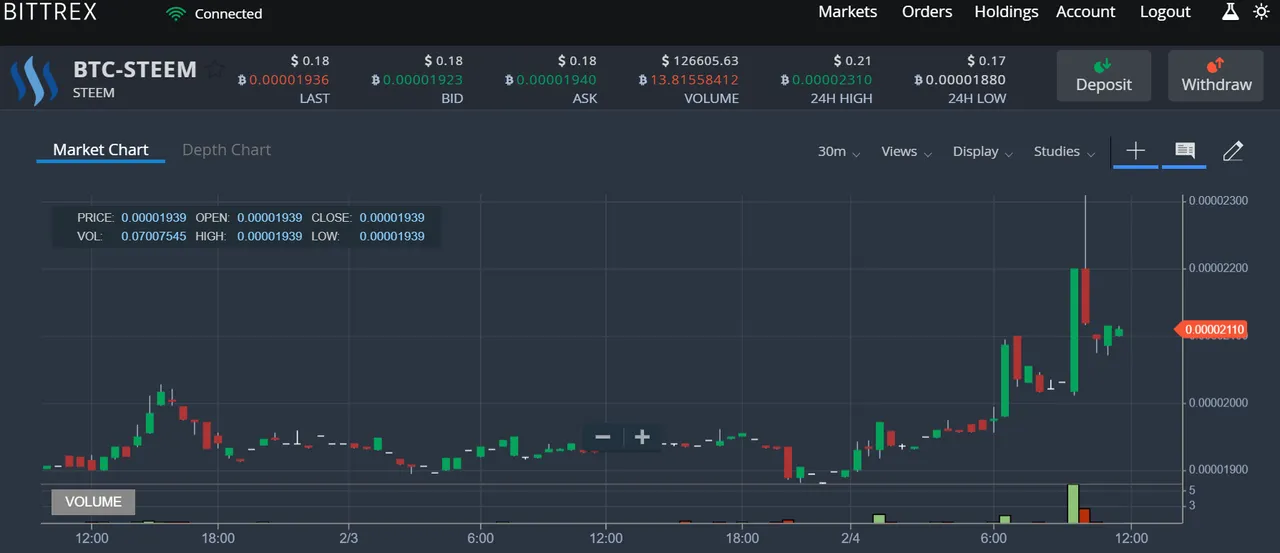
Task: Expand the Views dropdown
Action: [907, 151]
